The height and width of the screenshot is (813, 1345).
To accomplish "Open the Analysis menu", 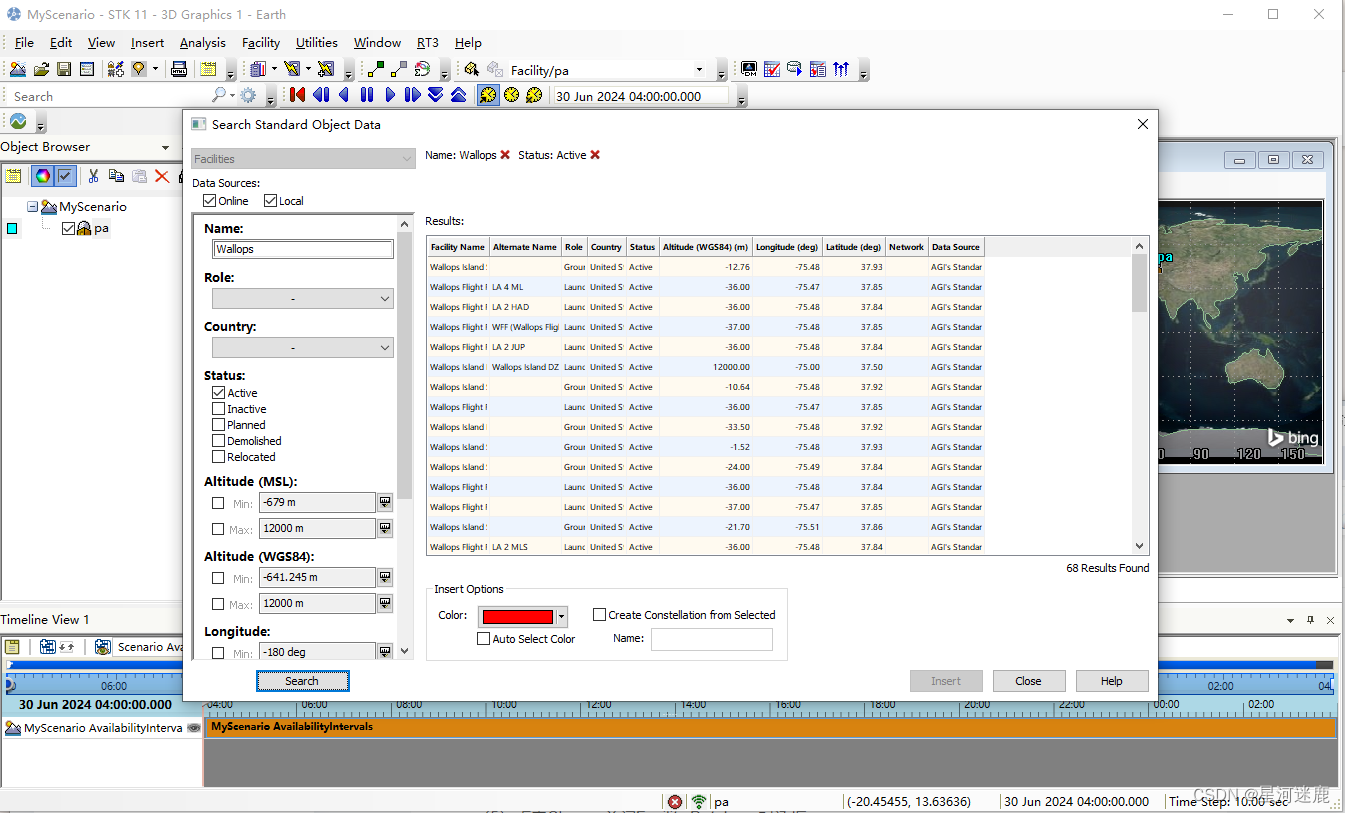I will 203,43.
